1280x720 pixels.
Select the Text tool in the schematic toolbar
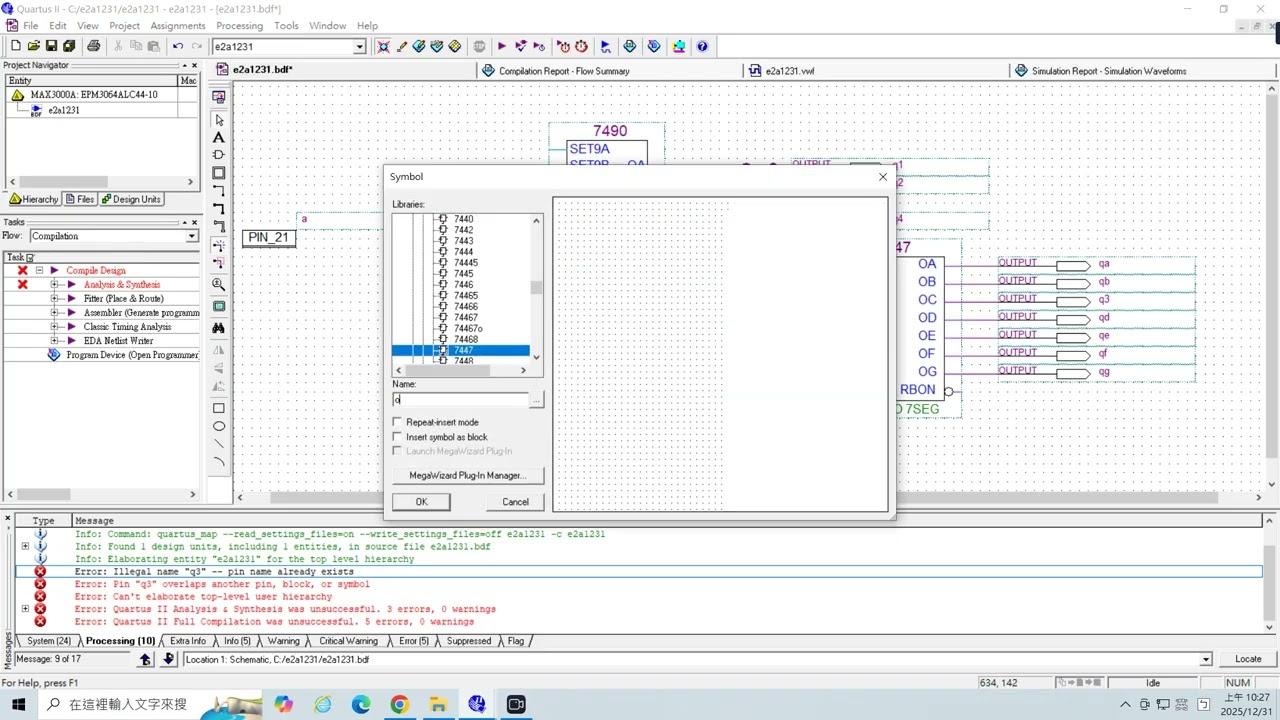[x=219, y=138]
